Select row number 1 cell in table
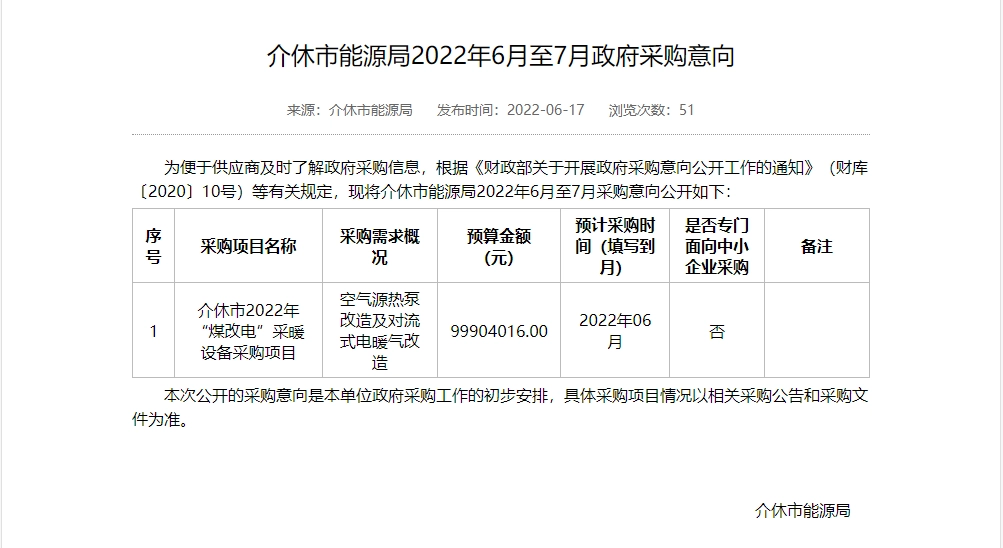1003x548 pixels. pyautogui.click(x=153, y=331)
